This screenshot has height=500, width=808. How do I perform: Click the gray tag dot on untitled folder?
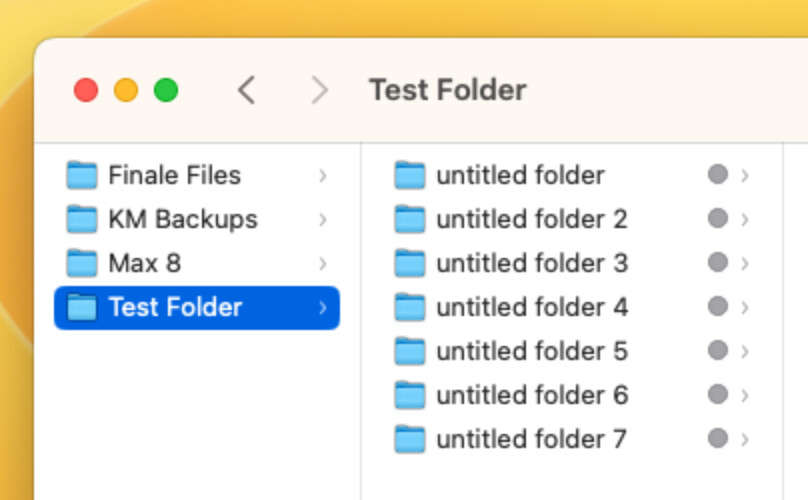tap(717, 175)
